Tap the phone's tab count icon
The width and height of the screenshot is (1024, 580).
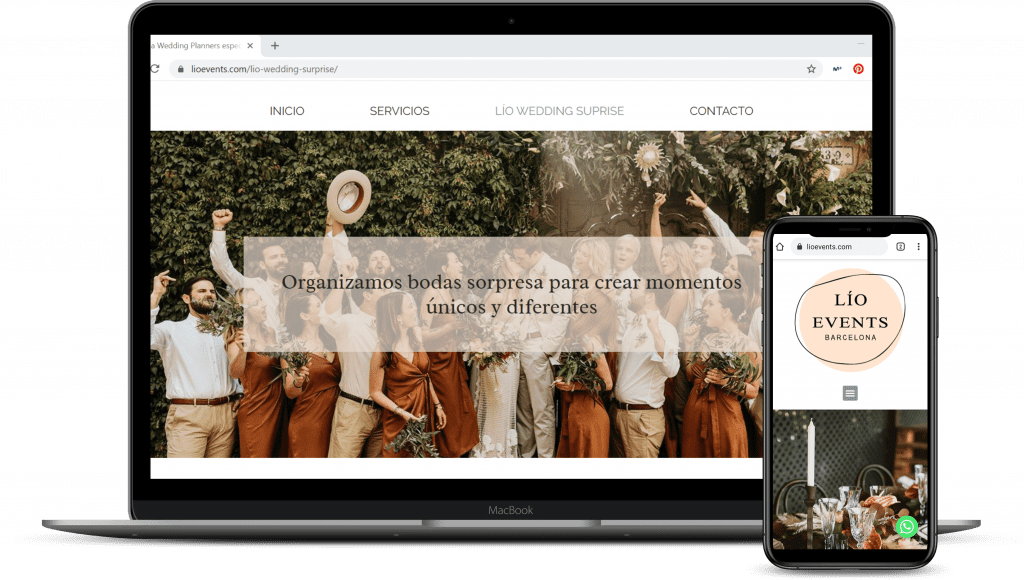900,247
